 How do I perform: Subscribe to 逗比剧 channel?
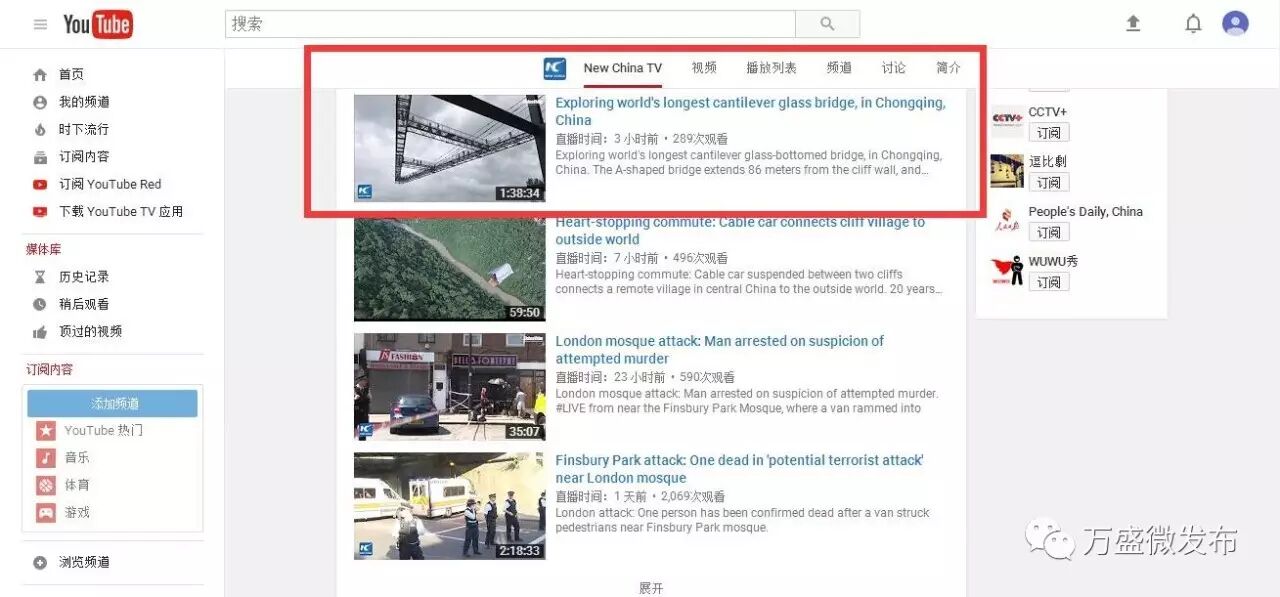[1048, 182]
